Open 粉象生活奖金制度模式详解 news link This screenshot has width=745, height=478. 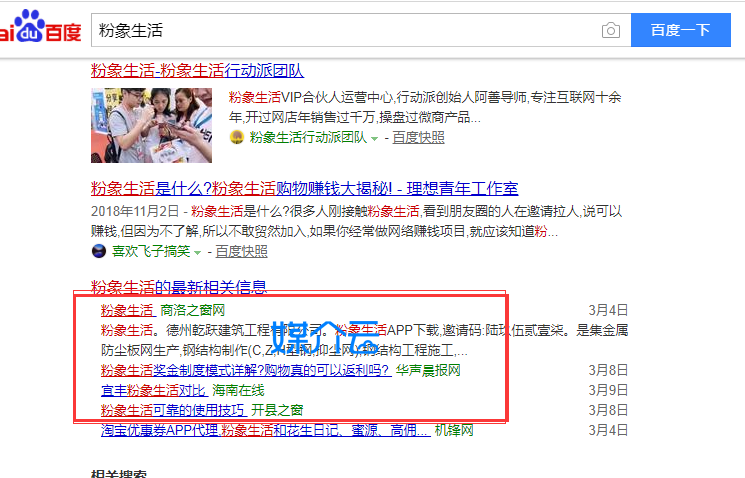tap(245, 370)
